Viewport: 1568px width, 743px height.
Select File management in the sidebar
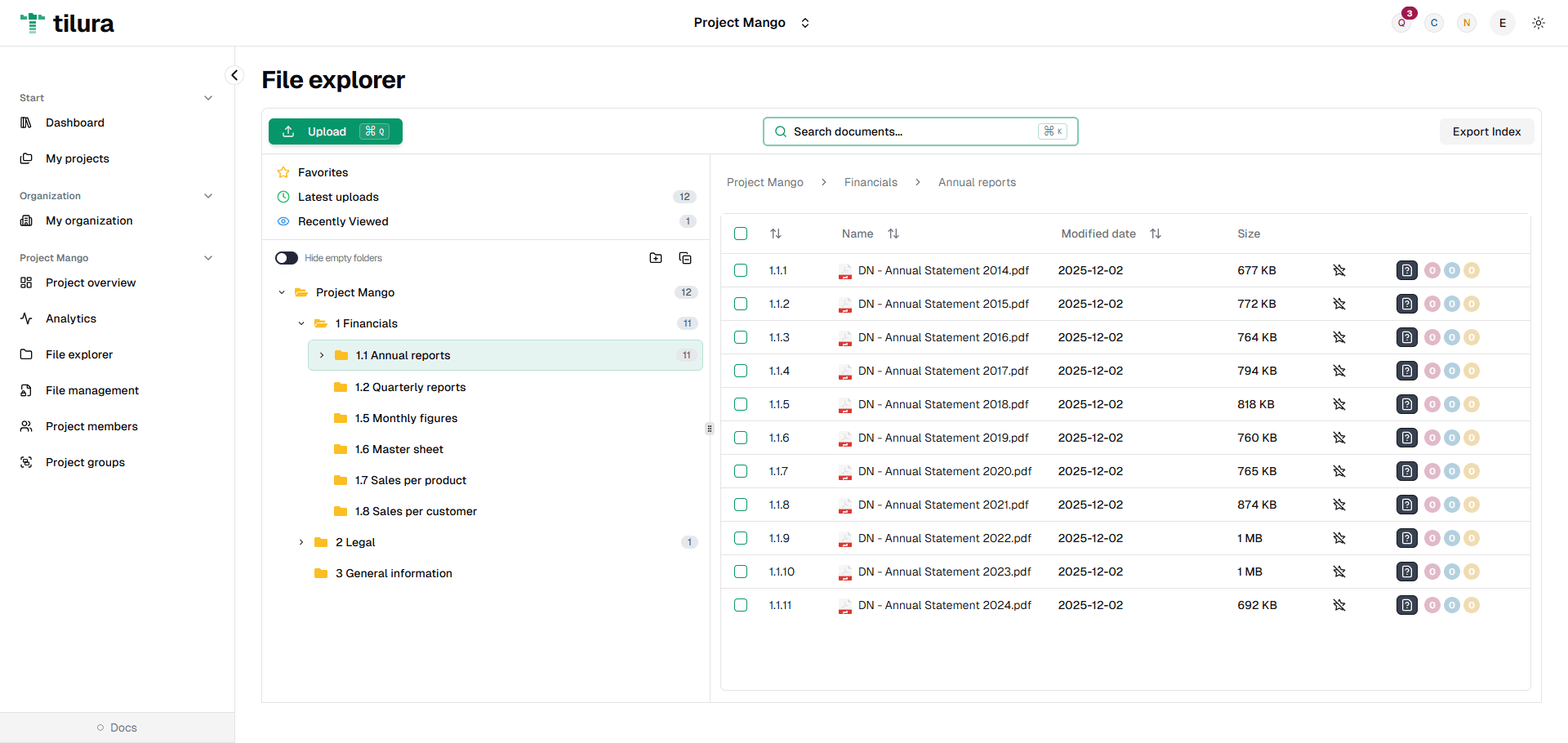[x=91, y=390]
